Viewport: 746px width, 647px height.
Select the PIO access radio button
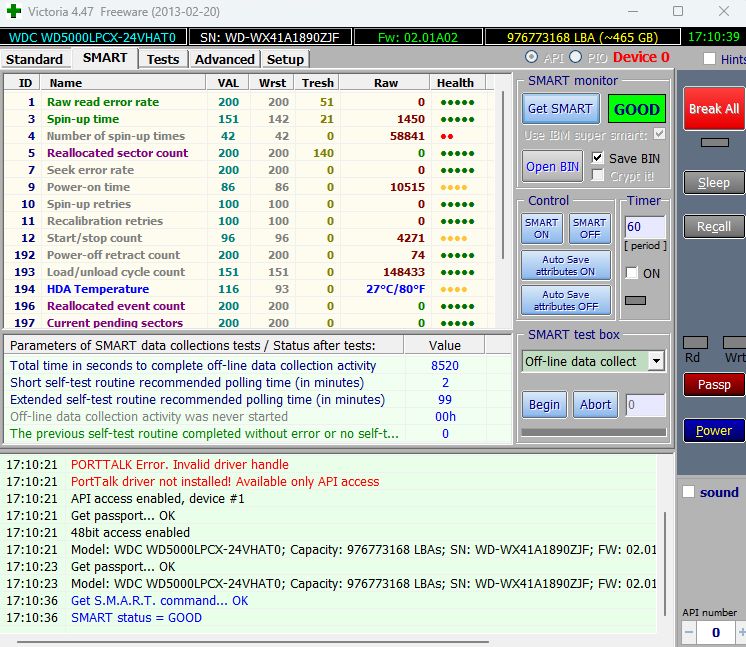(x=575, y=57)
